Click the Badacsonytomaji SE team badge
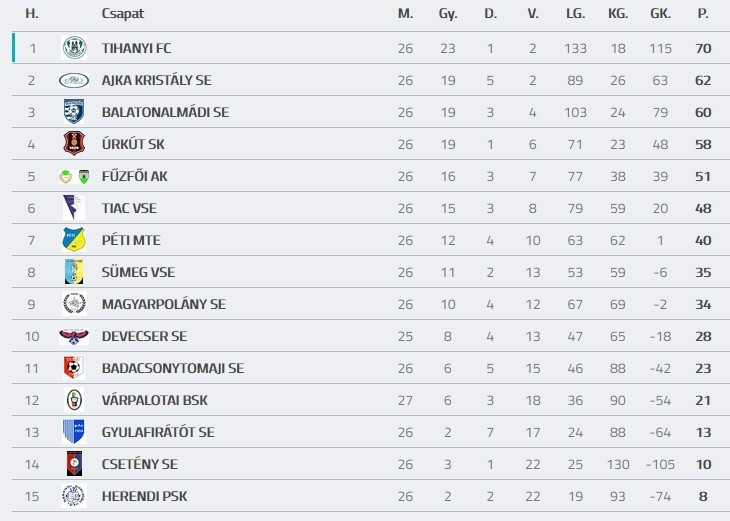This screenshot has height=521, width=730. 74,368
